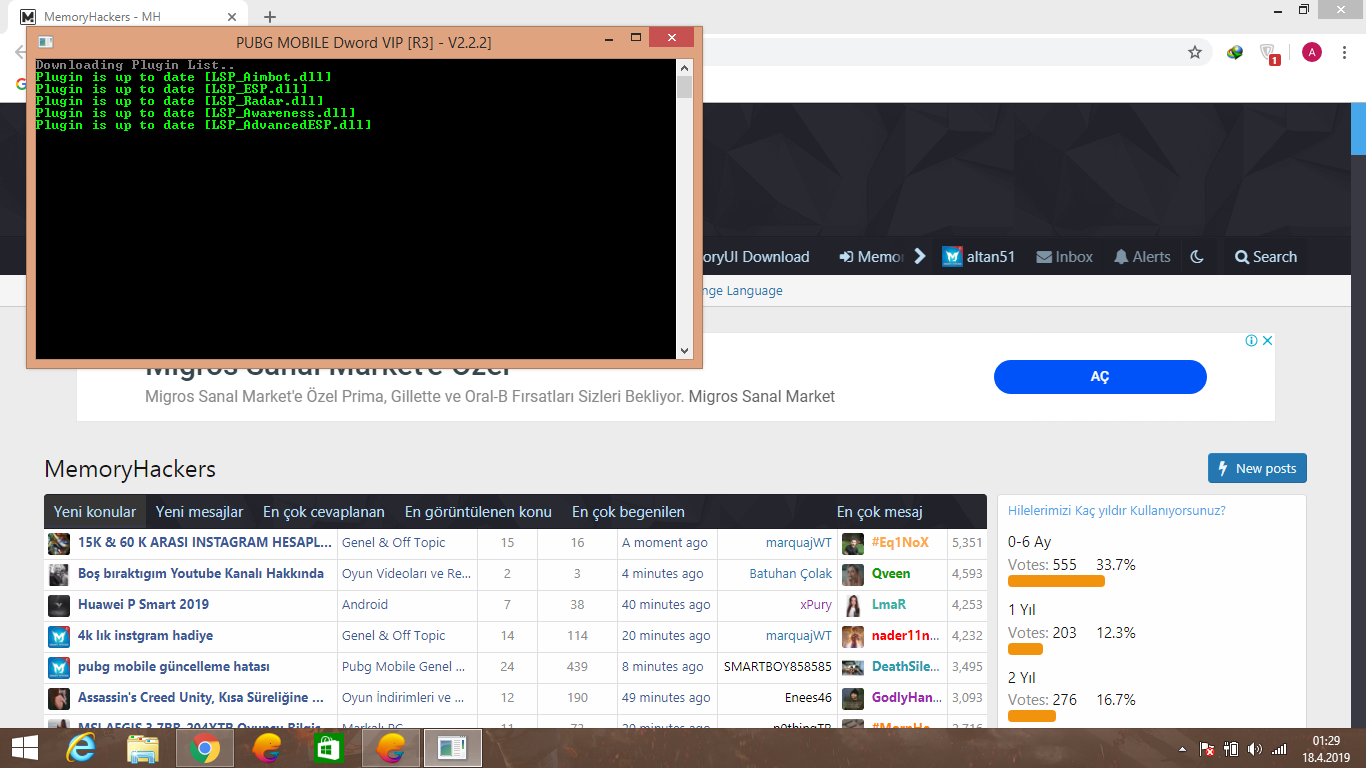This screenshot has height=768, width=1366.
Task: Open top poster #Eq1NoX profile
Action: (x=900, y=543)
